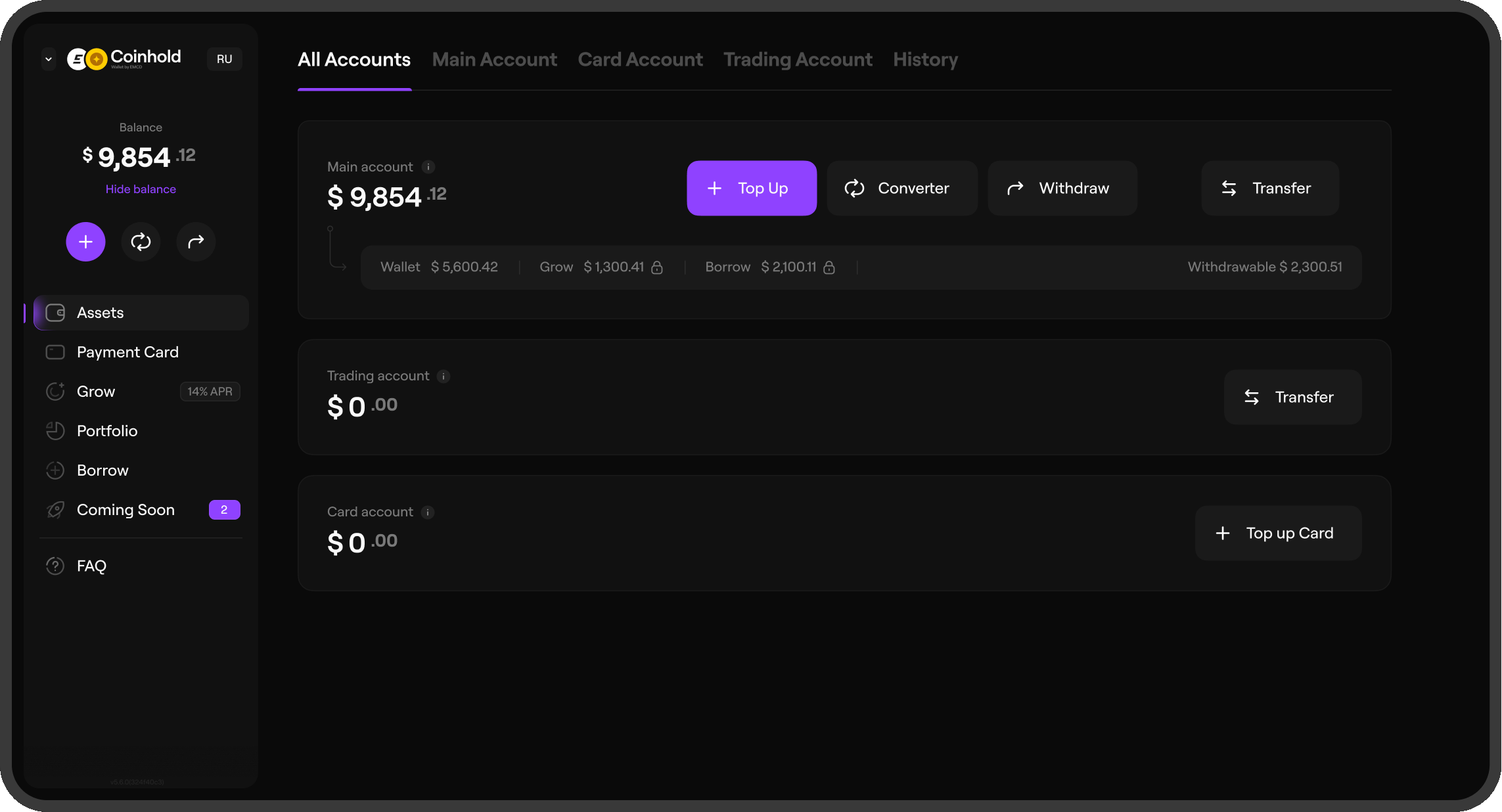The image size is (1502, 812).
Task: Click the lock icon next to Grow amount
Action: (657, 267)
